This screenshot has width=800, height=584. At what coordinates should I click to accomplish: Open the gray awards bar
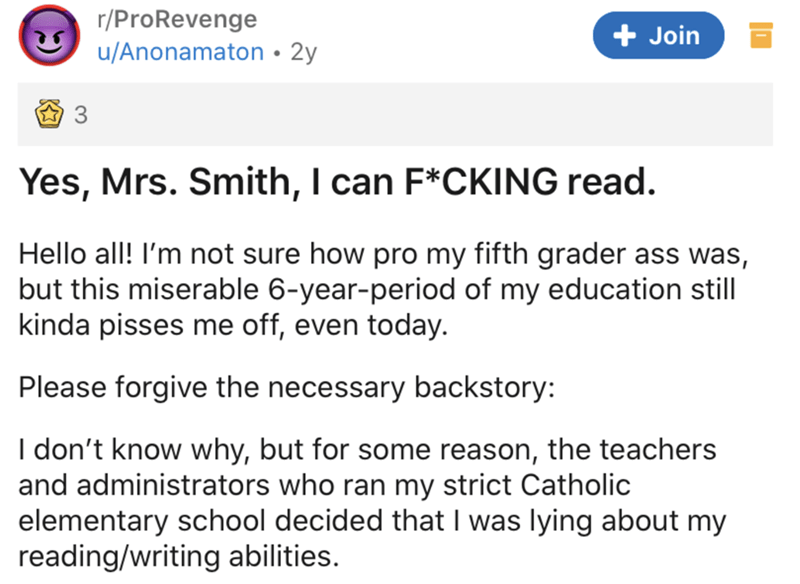395,114
